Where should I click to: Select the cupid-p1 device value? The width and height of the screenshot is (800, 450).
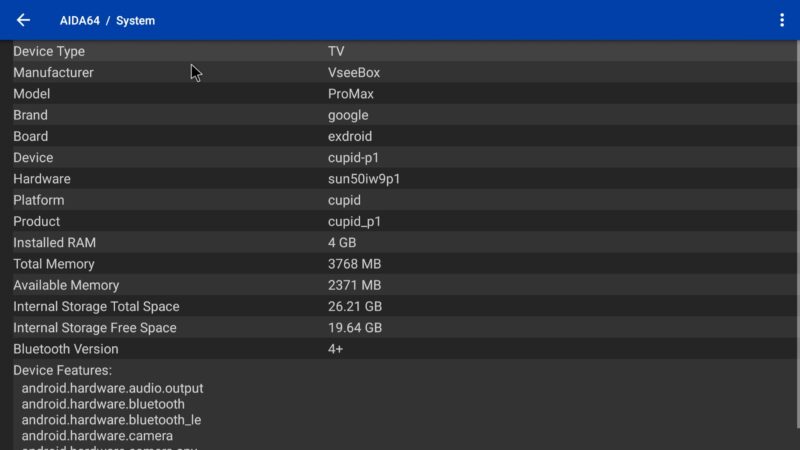354,158
